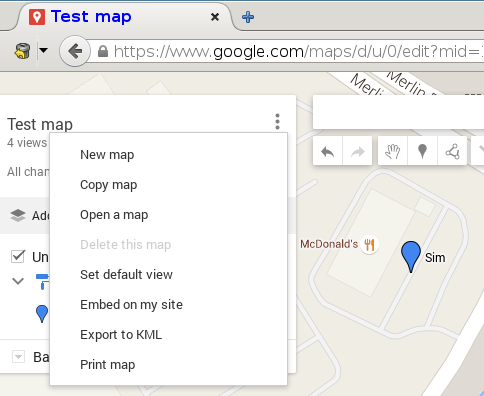
Task: Click the blue map marker labeled Sim
Action: [x=411, y=257]
